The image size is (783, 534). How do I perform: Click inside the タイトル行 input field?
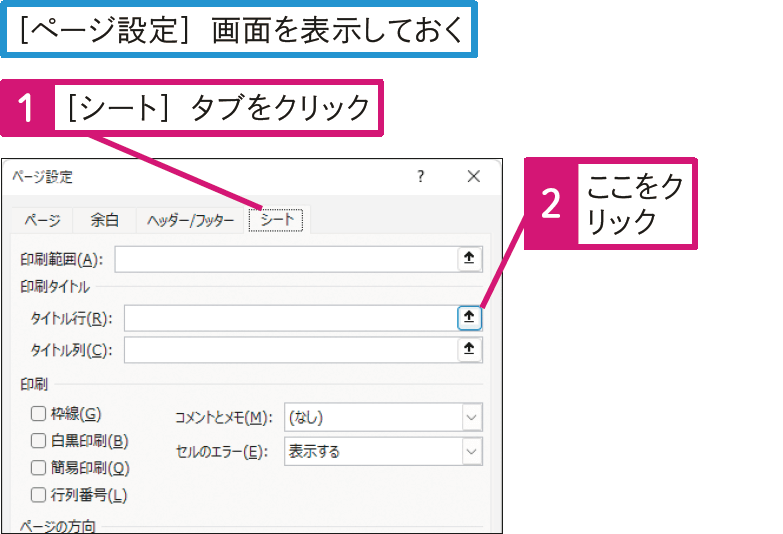coord(291,318)
